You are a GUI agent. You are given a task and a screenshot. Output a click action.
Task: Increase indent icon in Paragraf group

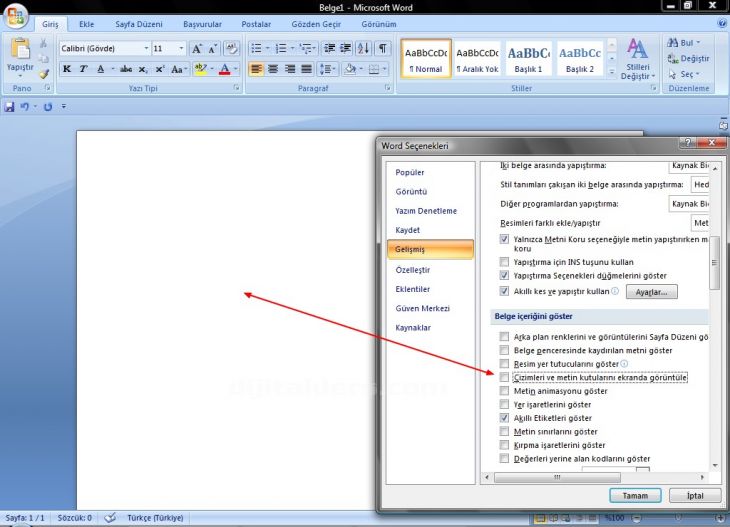click(345, 48)
